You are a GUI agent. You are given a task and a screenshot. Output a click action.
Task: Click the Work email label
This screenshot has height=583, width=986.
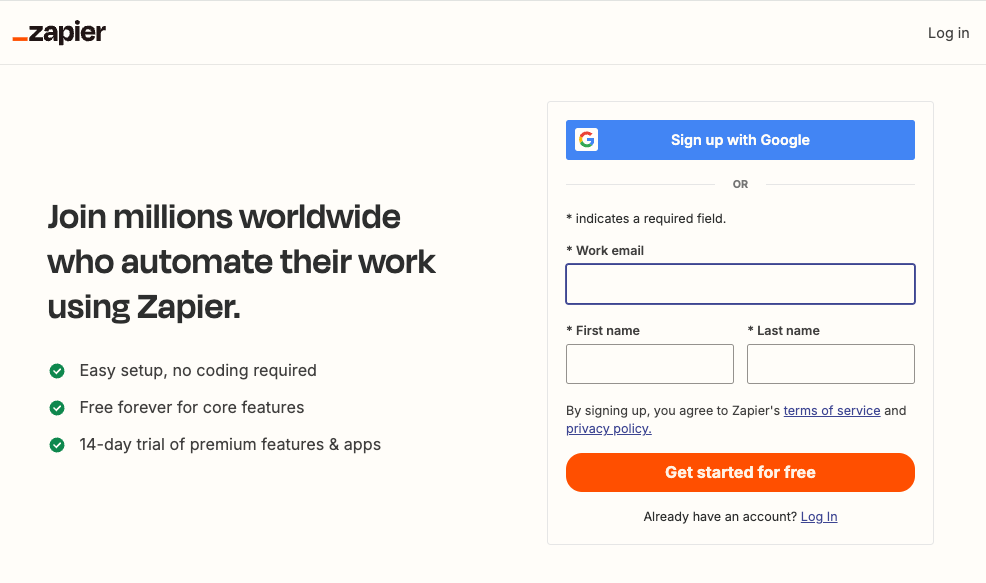point(609,251)
